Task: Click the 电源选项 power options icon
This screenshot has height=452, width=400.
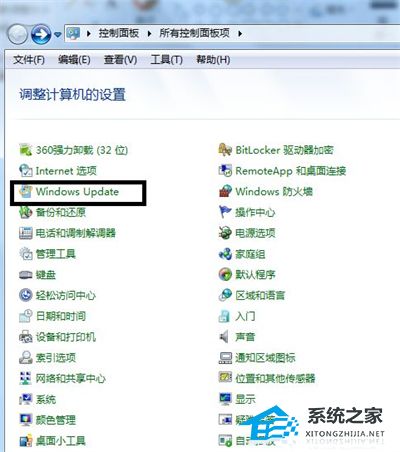Action: [x=225, y=233]
